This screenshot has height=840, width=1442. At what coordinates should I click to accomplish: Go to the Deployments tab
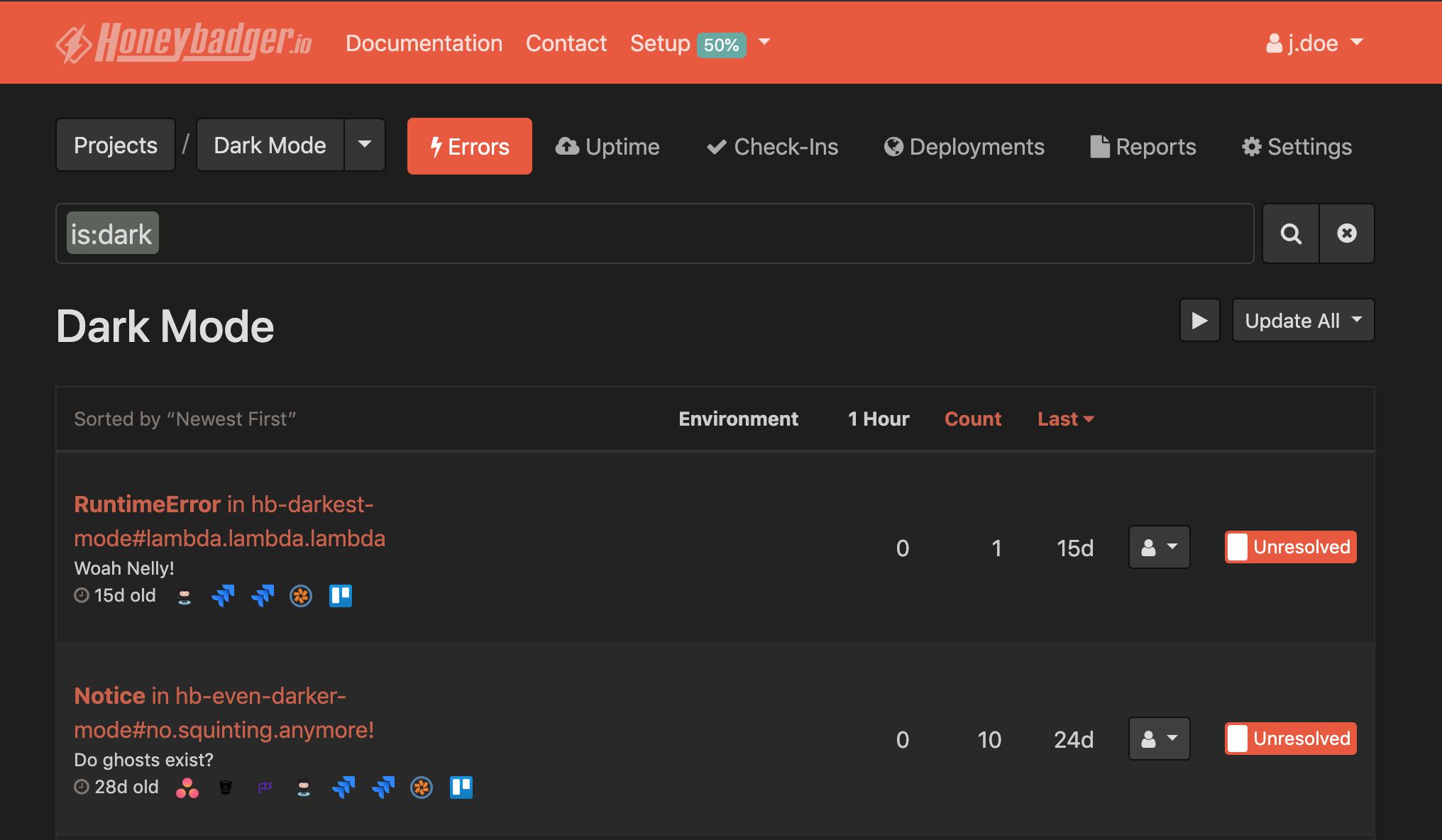tap(964, 146)
